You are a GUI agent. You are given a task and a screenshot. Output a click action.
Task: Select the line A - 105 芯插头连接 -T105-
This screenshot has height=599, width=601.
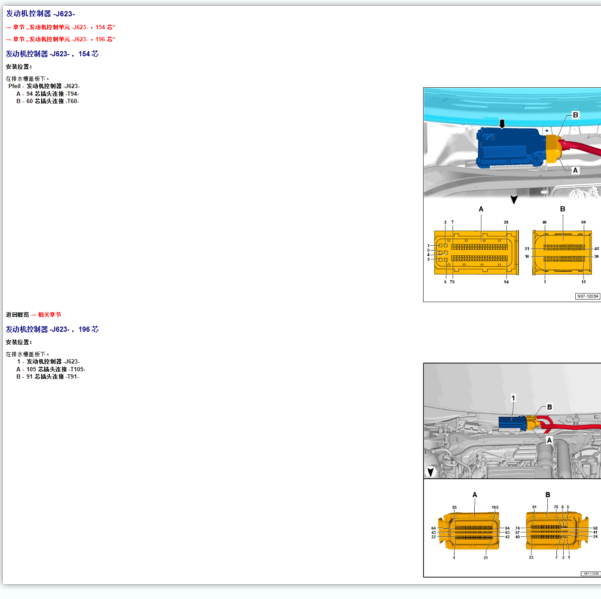click(x=51, y=369)
